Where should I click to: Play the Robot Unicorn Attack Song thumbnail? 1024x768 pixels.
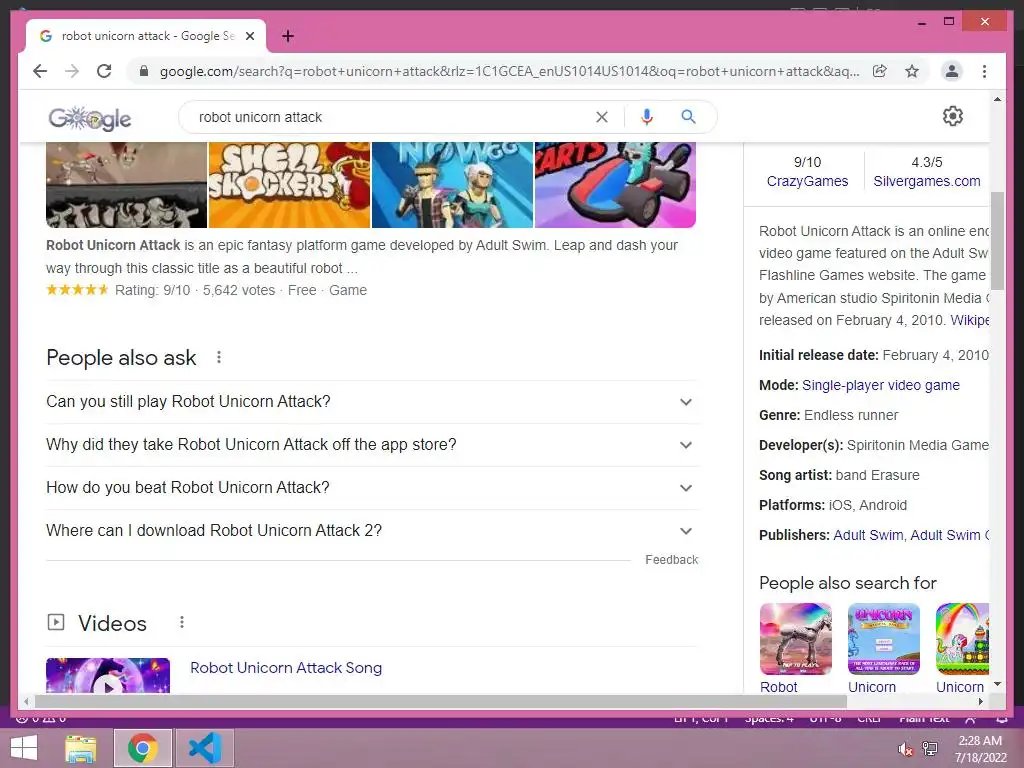tap(108, 675)
